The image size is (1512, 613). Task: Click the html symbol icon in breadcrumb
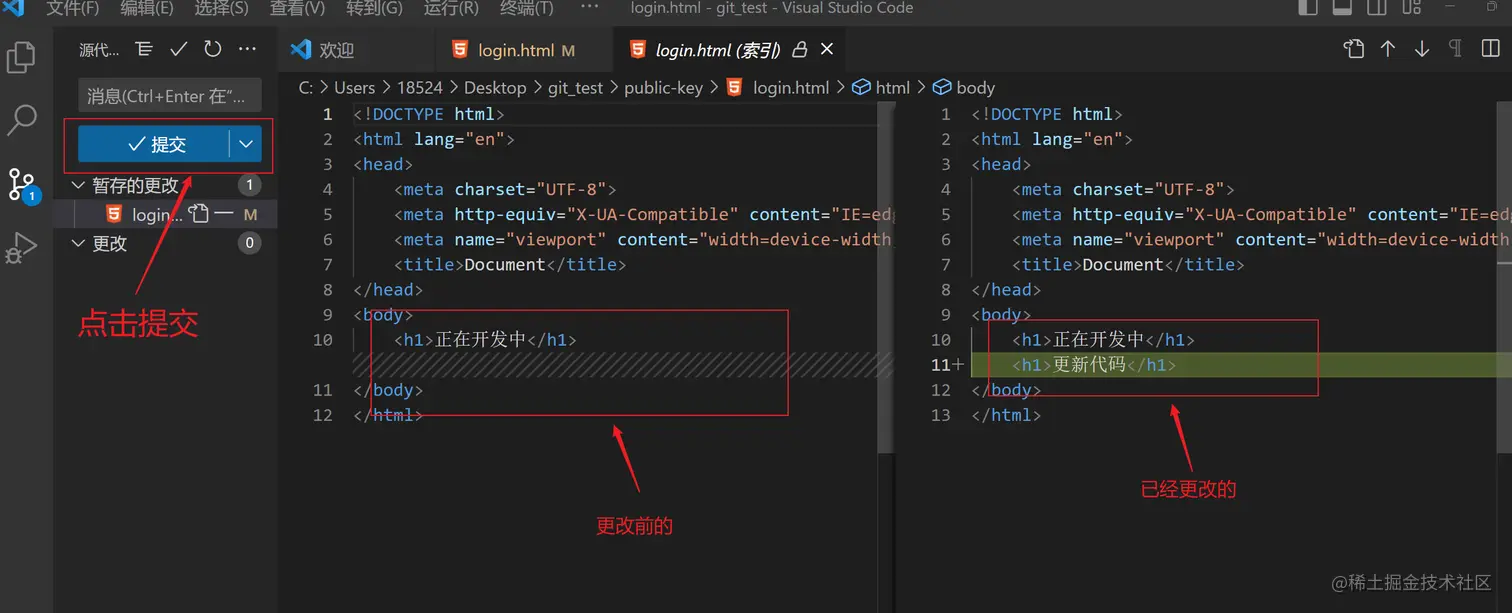coord(861,88)
